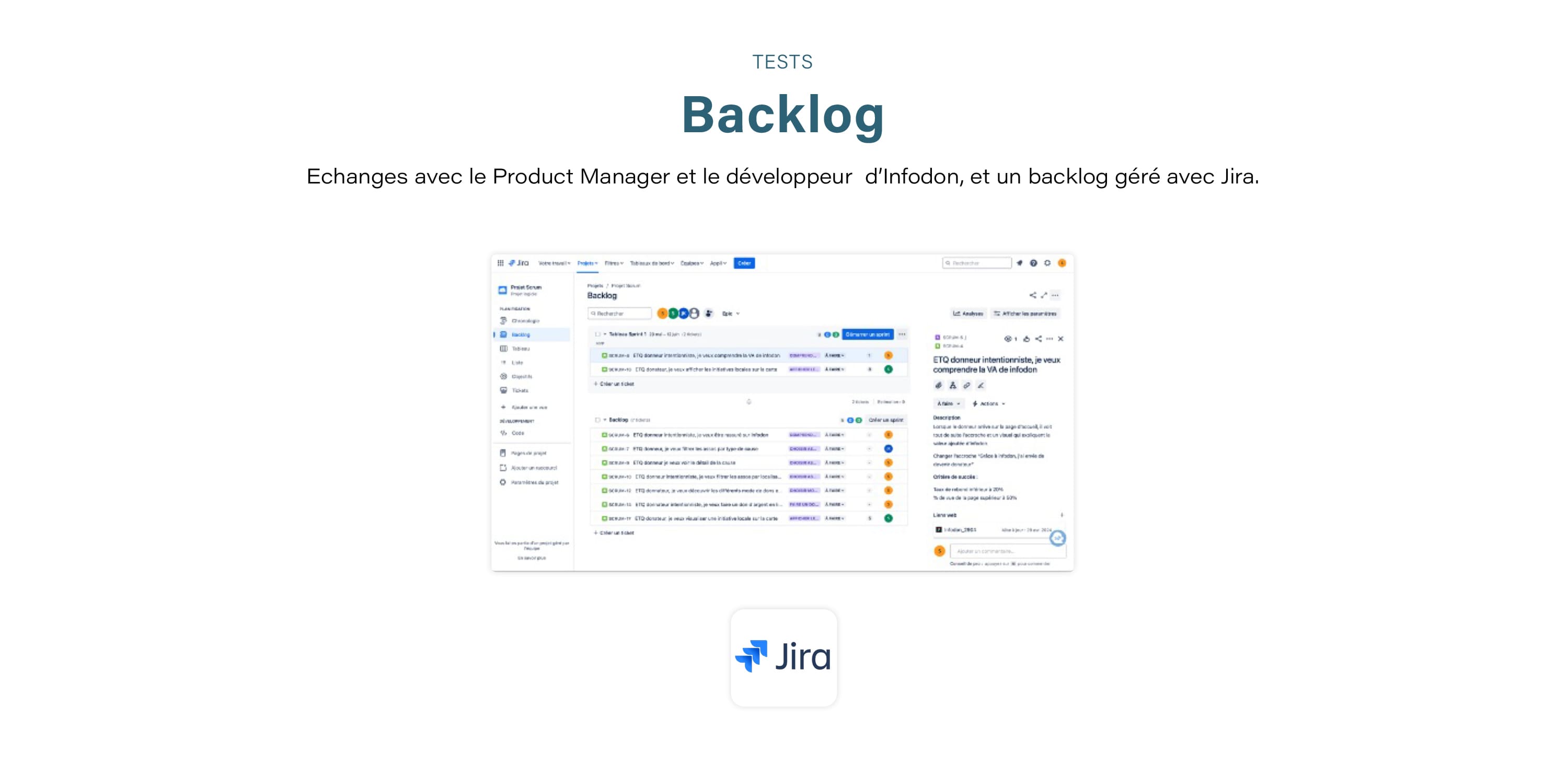Click Ajouter une vue in the sidebar
This screenshot has width=1568, height=762.
(524, 407)
